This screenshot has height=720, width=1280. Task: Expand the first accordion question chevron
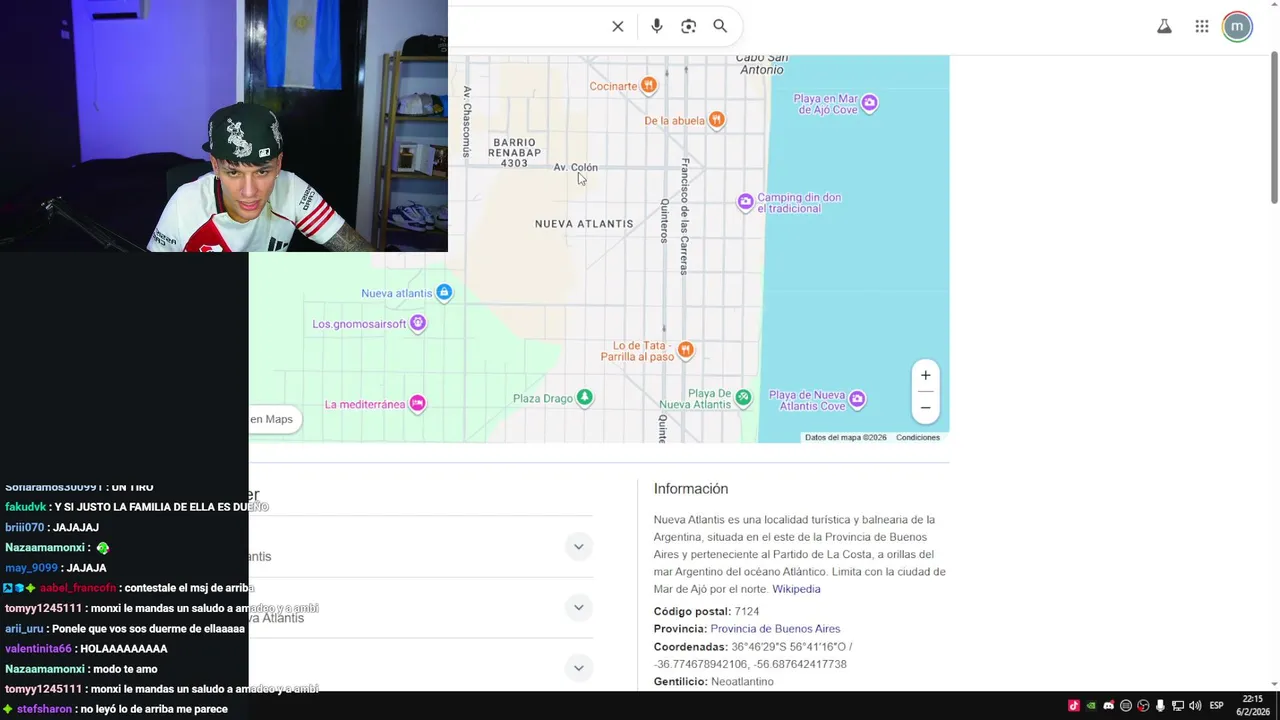pyautogui.click(x=578, y=546)
